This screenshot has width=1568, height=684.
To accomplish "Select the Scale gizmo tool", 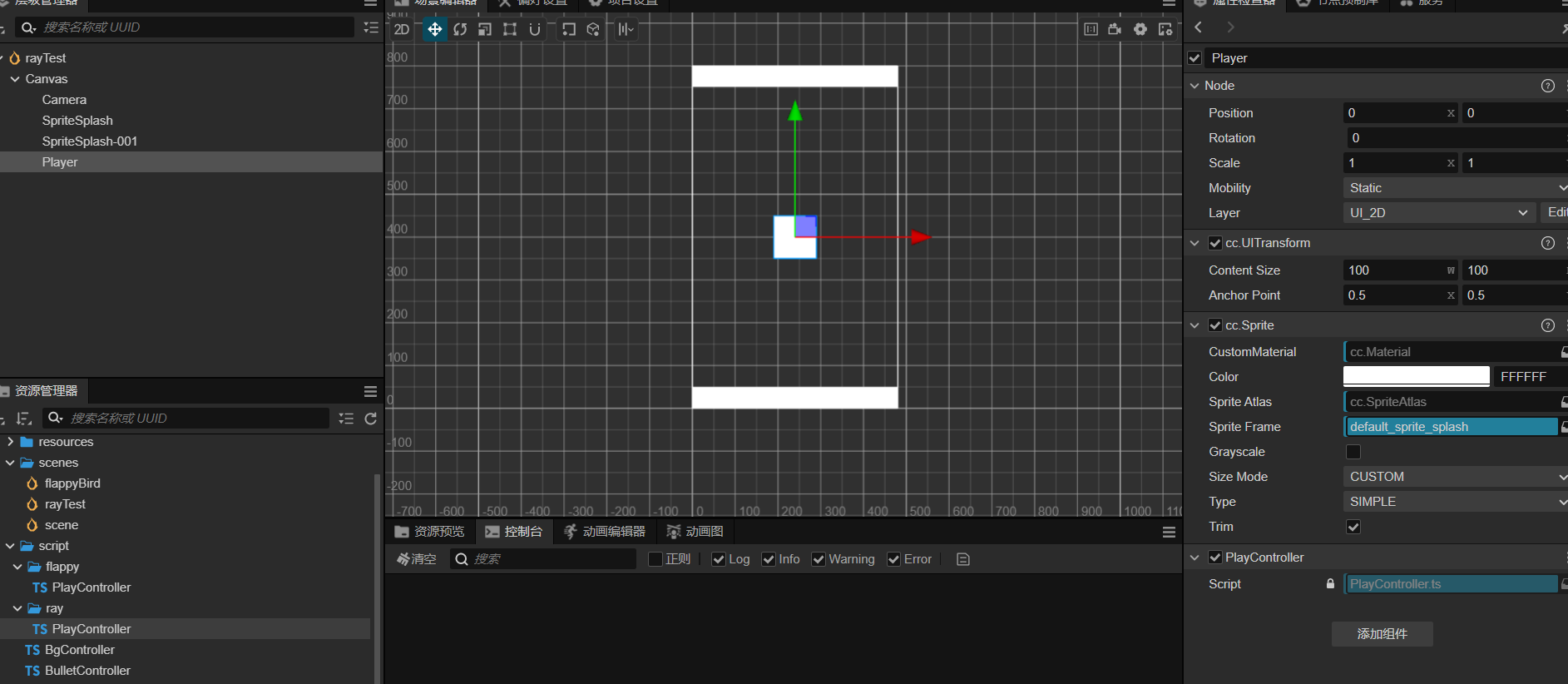I will point(485,29).
